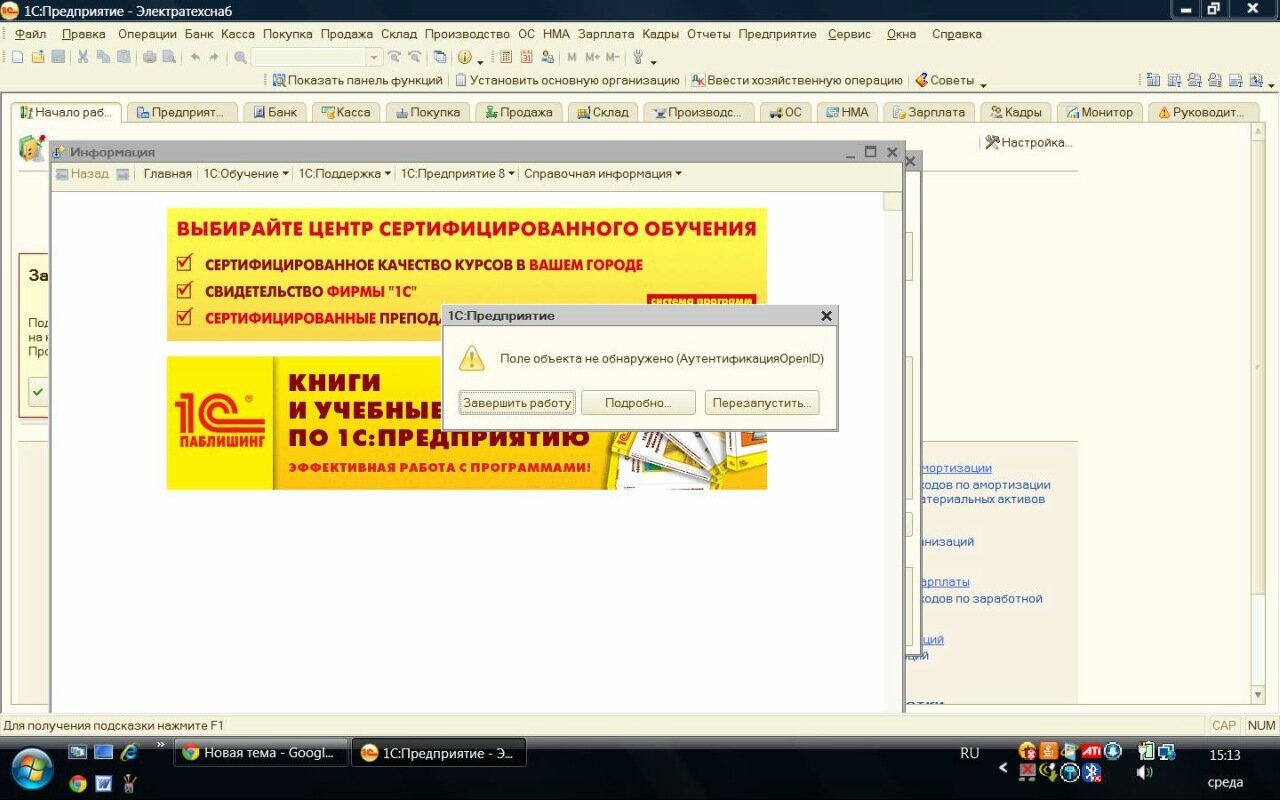Image resolution: width=1280 pixels, height=800 pixels.
Task: Click the Завершить работу button
Action: [x=517, y=403]
